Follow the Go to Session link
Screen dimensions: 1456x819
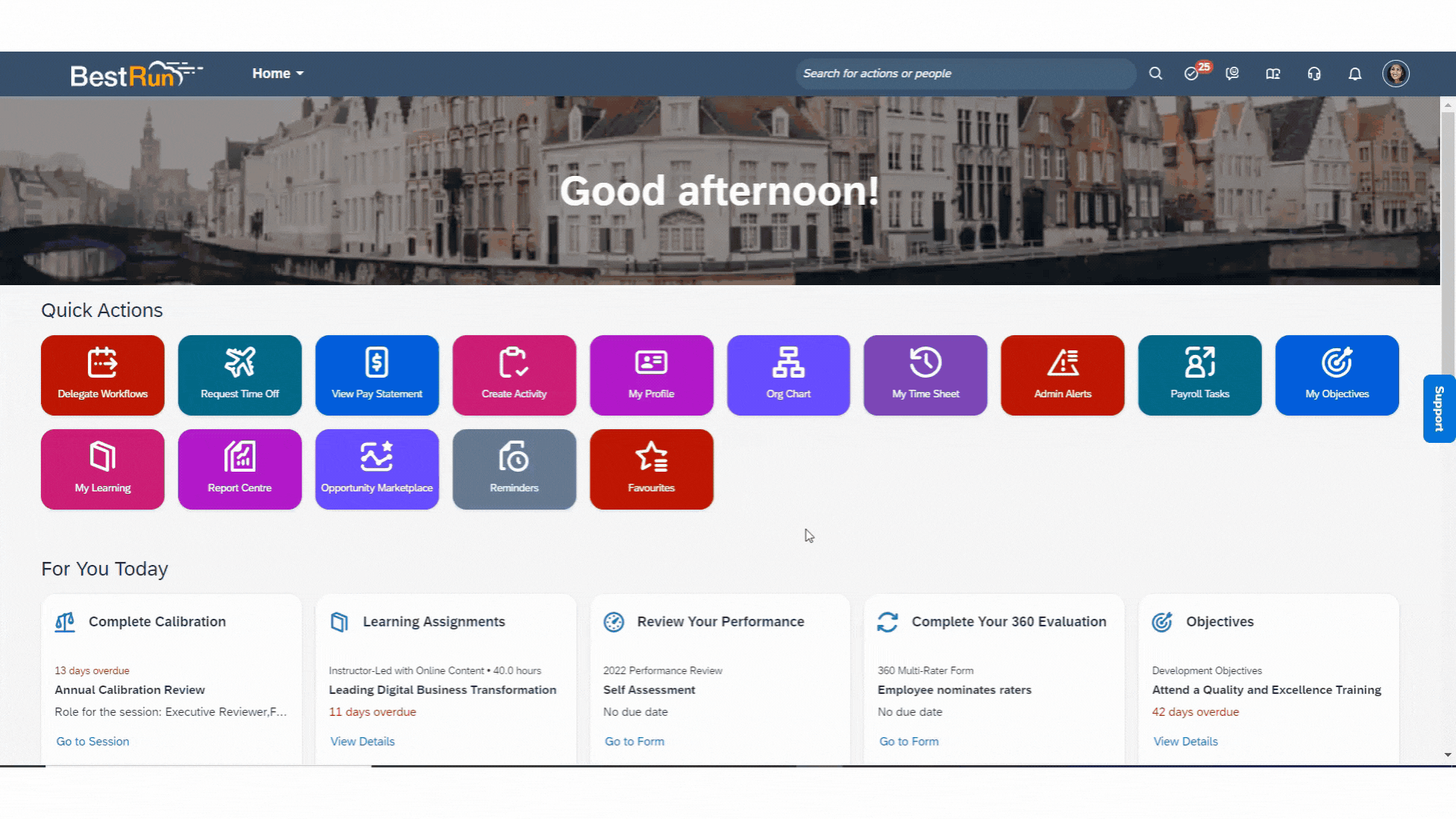[93, 742]
